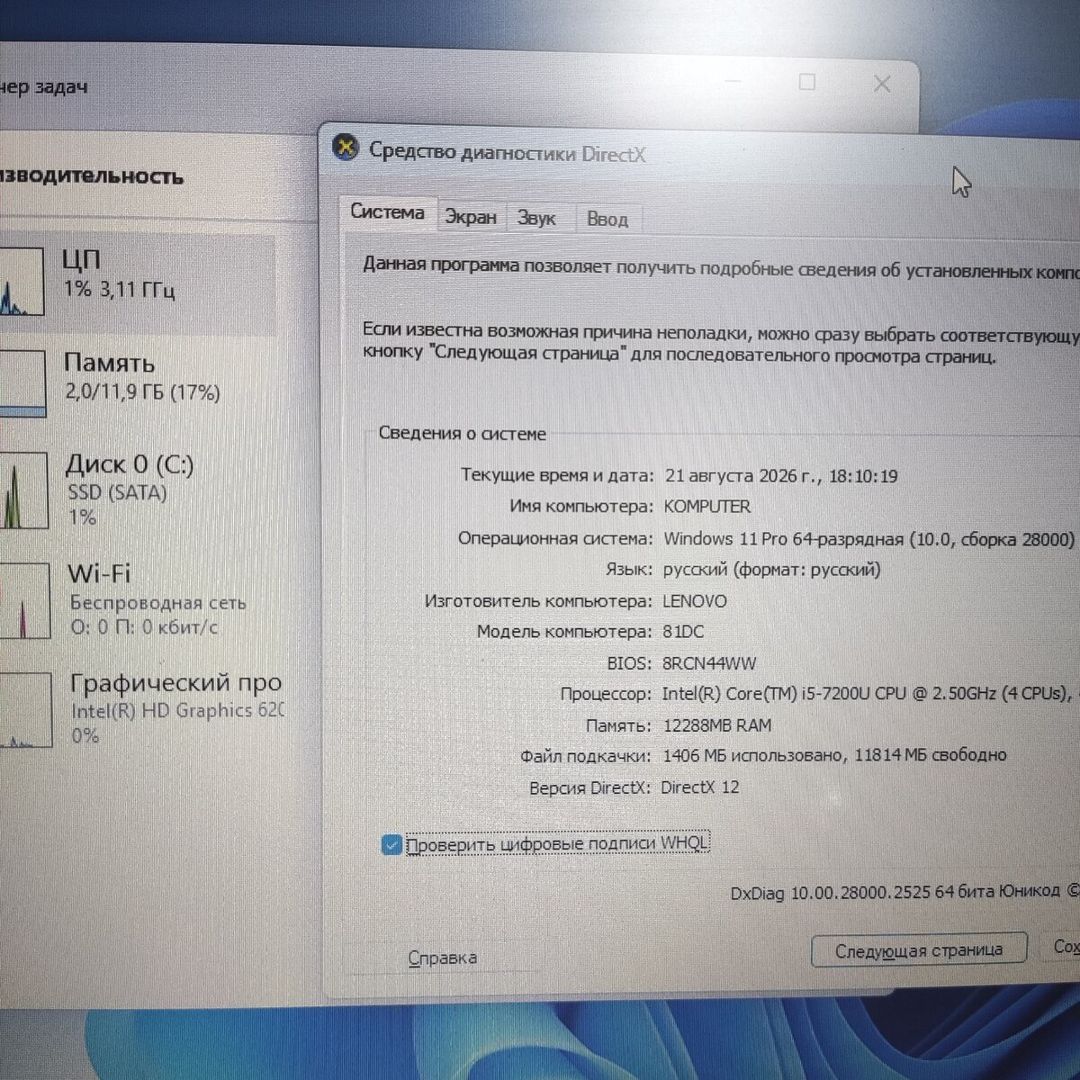1080x1080 pixels.
Task: Click the Диск 0 activity graph thumbnail
Action: pos(24,490)
